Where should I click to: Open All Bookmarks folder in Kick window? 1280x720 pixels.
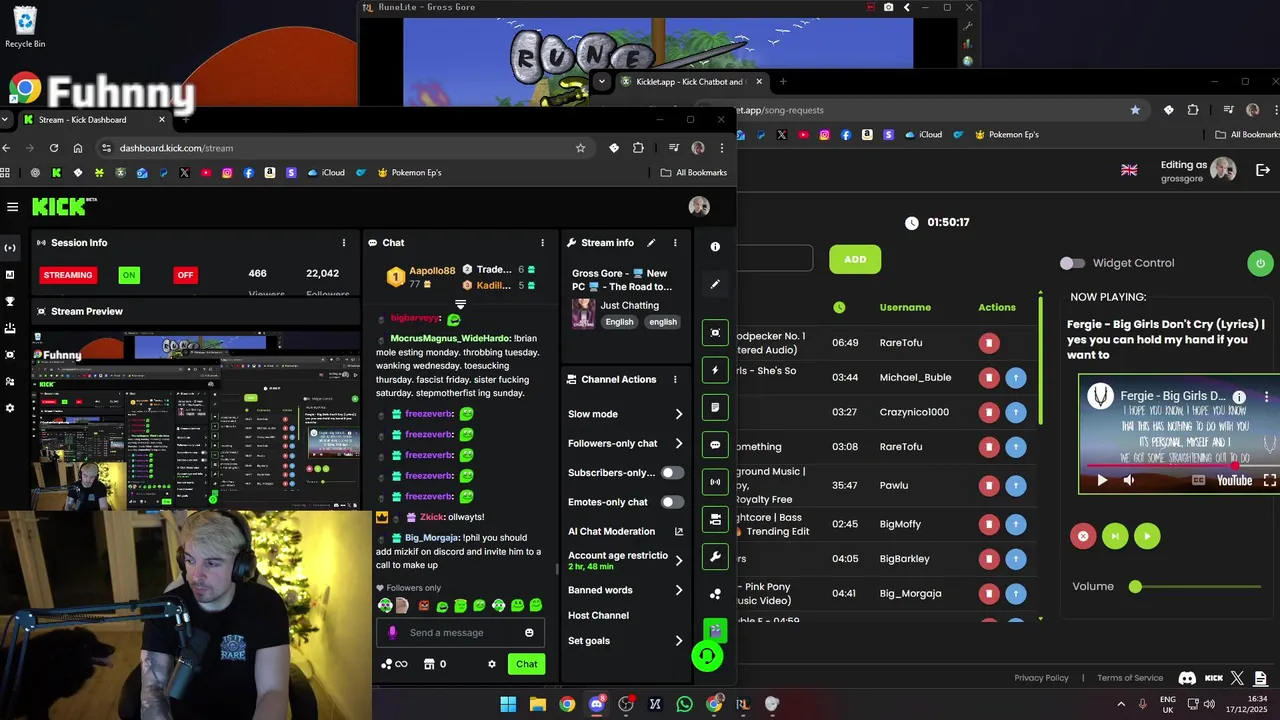tap(694, 173)
